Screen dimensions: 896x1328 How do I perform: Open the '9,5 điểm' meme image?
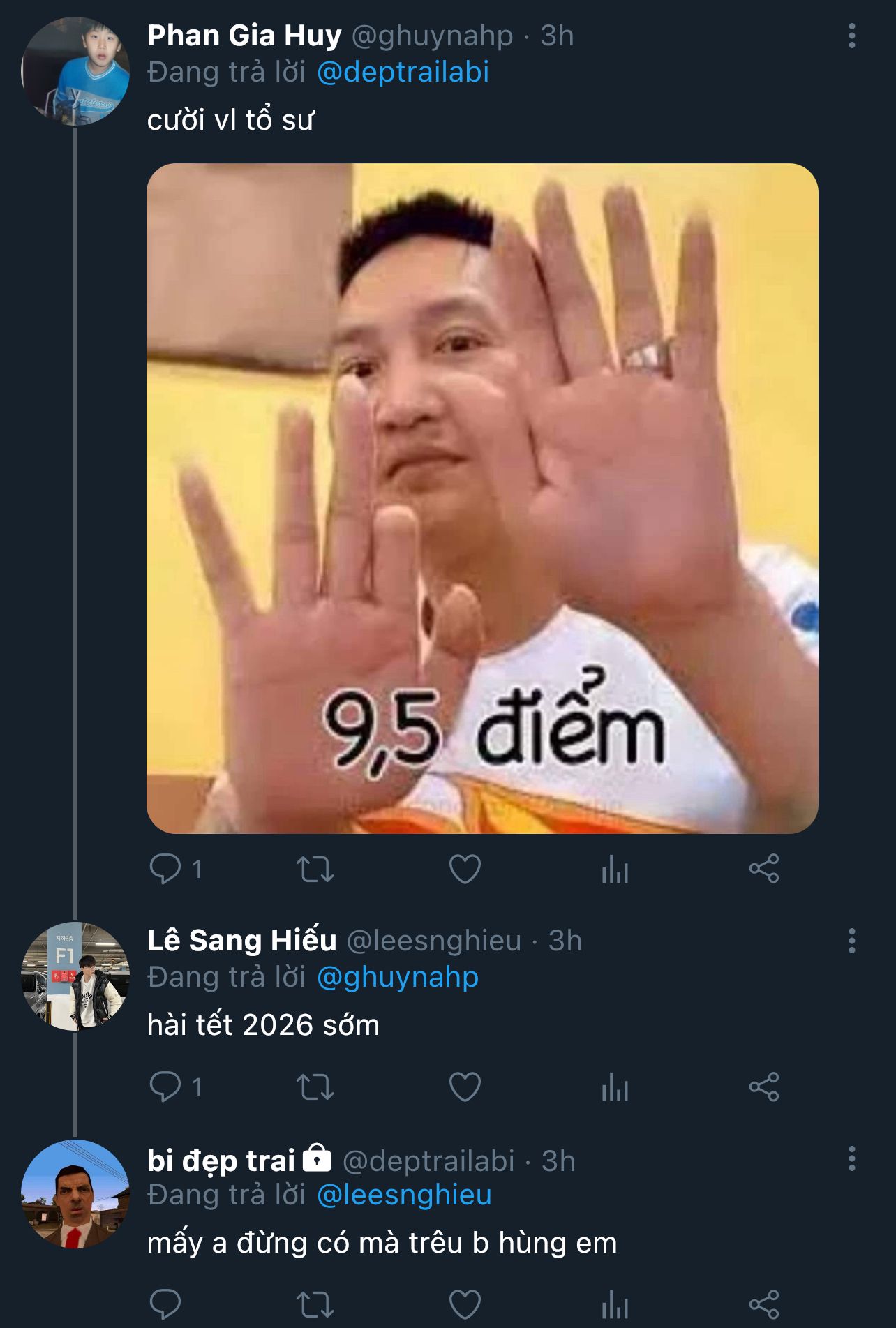(x=482, y=498)
